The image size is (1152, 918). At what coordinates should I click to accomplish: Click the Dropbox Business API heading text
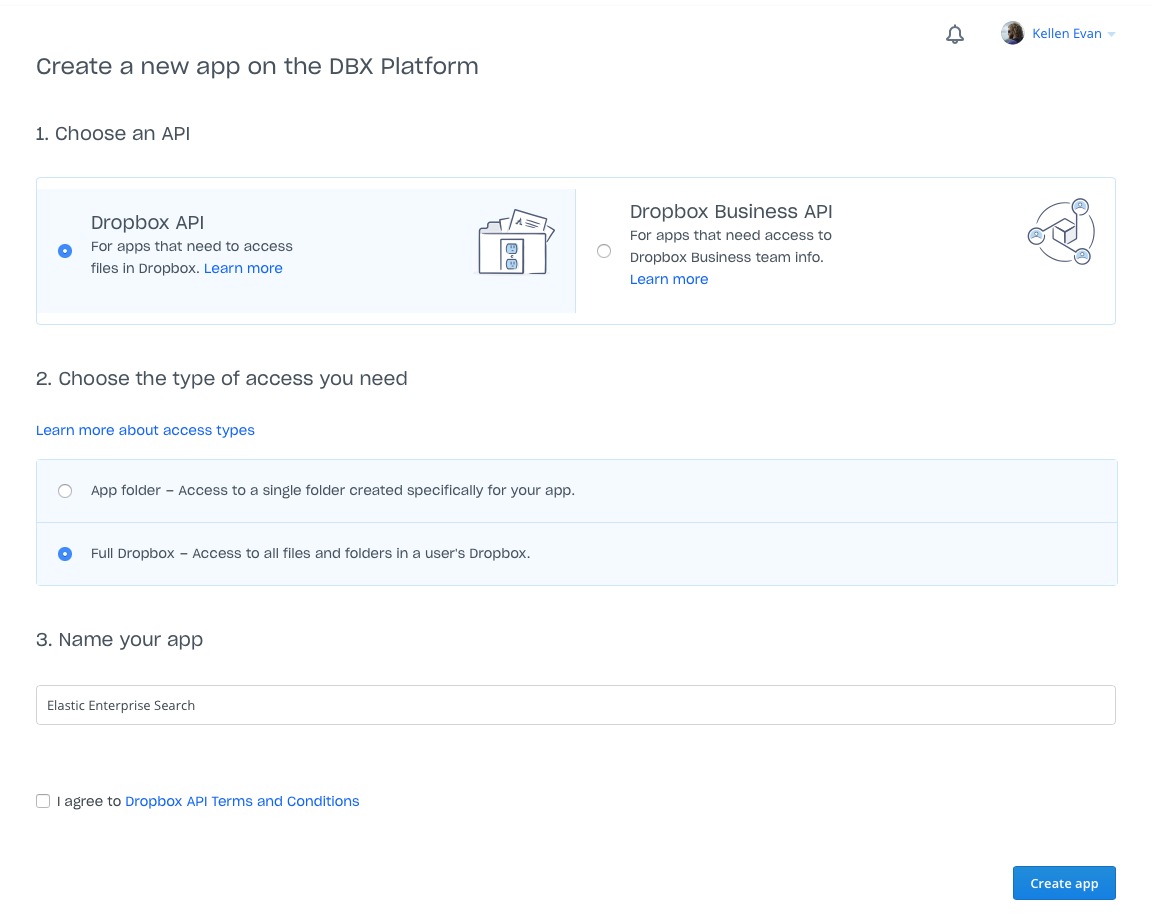pos(731,211)
